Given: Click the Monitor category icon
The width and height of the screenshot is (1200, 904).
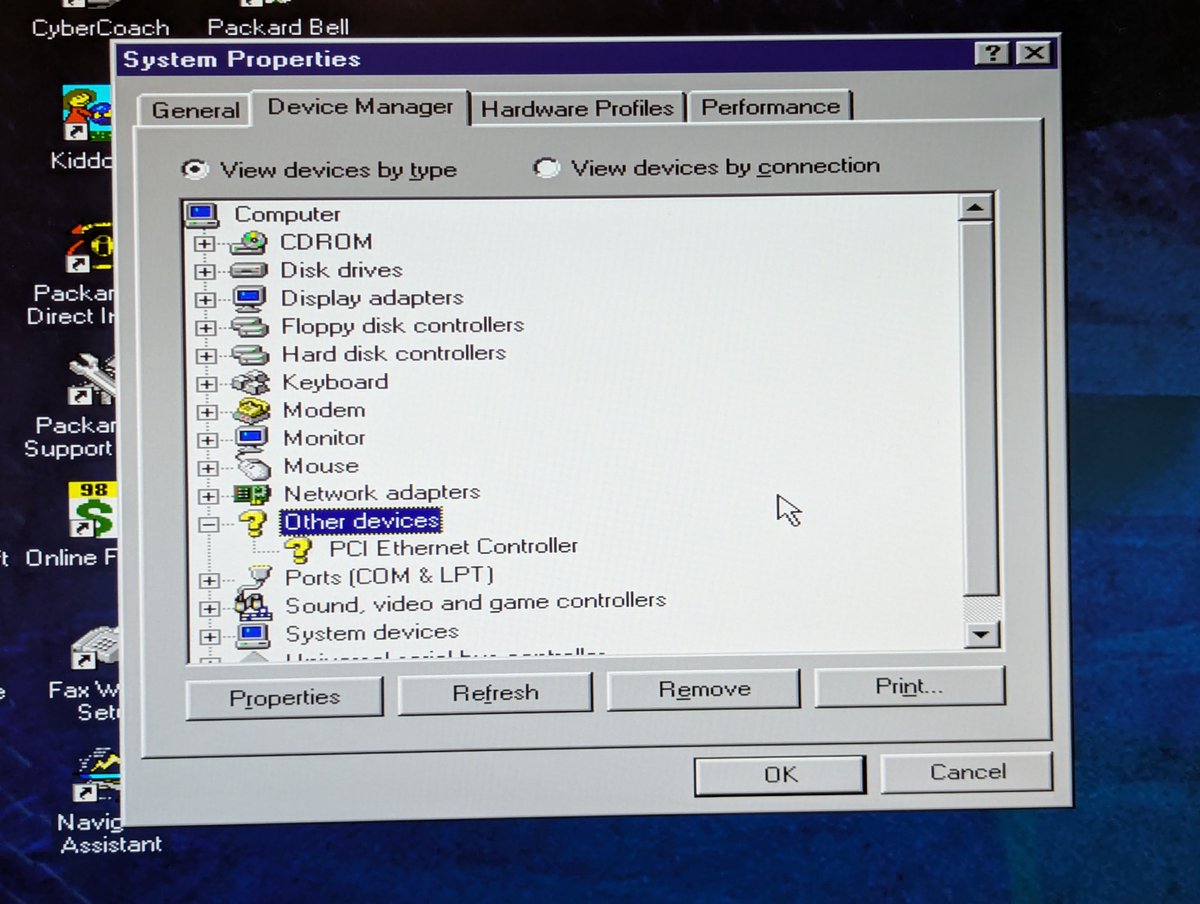Looking at the screenshot, I should click(250, 438).
